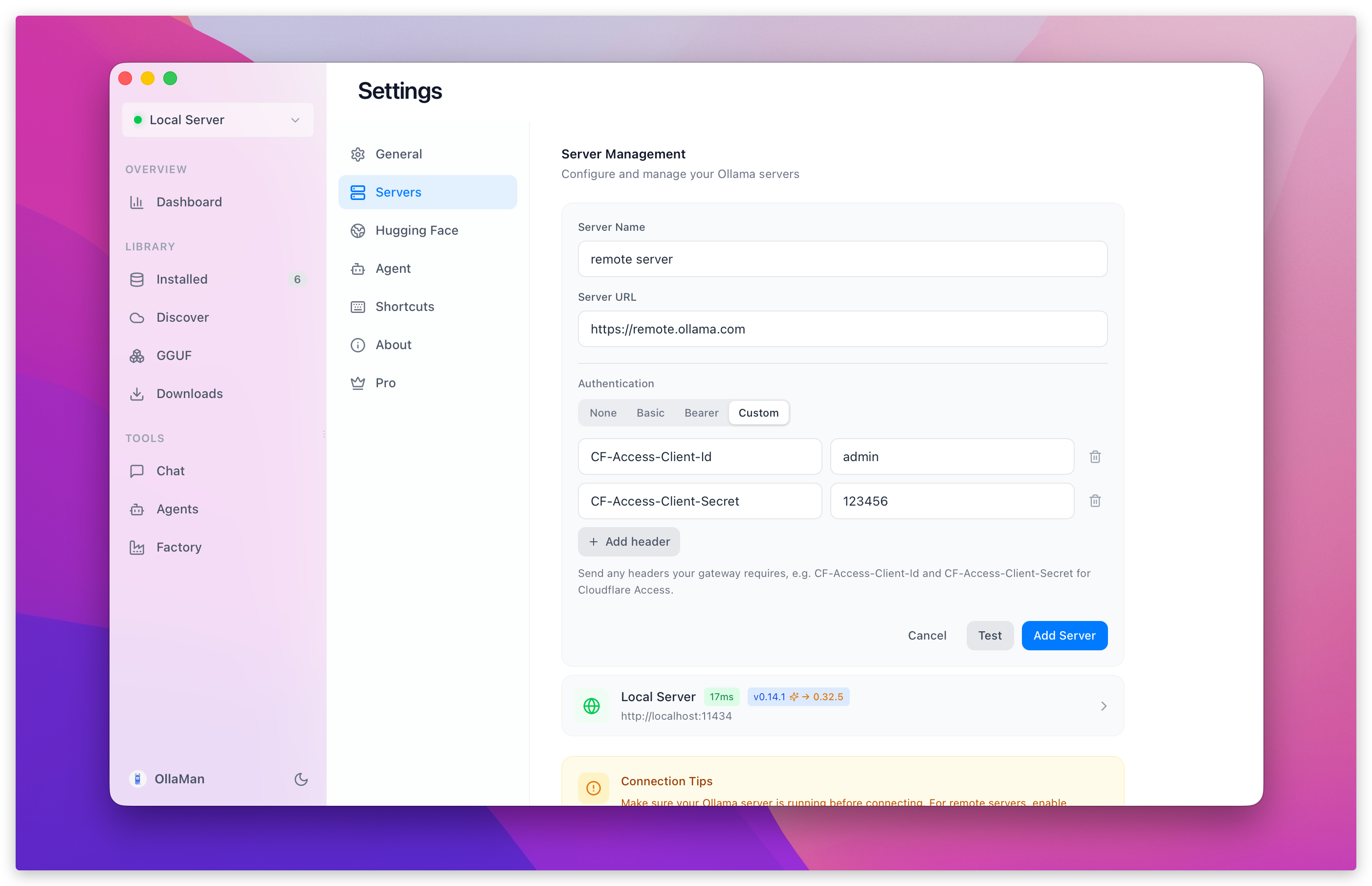The height and width of the screenshot is (886, 1372).
Task: Open the Chat tool
Action: [x=218, y=470]
